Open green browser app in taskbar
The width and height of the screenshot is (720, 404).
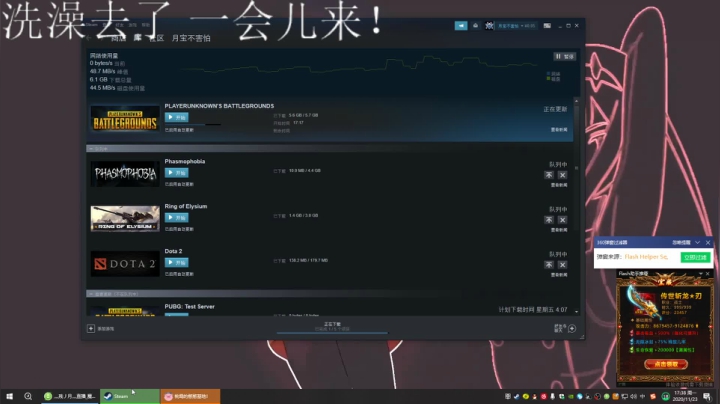click(70, 396)
